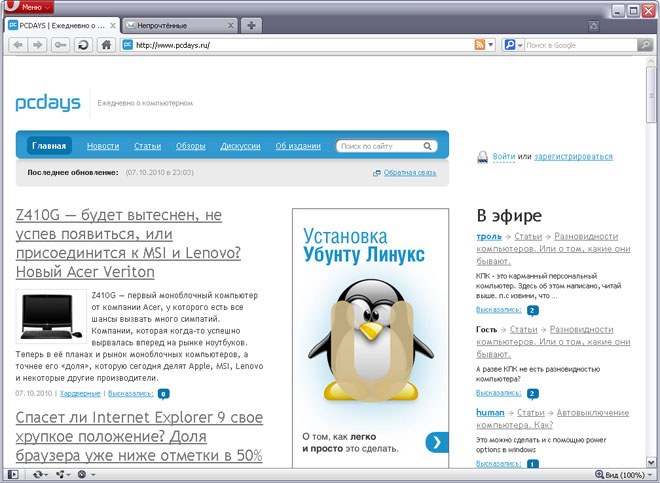Click the Ubuntu Linux penguin banner
The image size is (660, 483).
coord(370,338)
